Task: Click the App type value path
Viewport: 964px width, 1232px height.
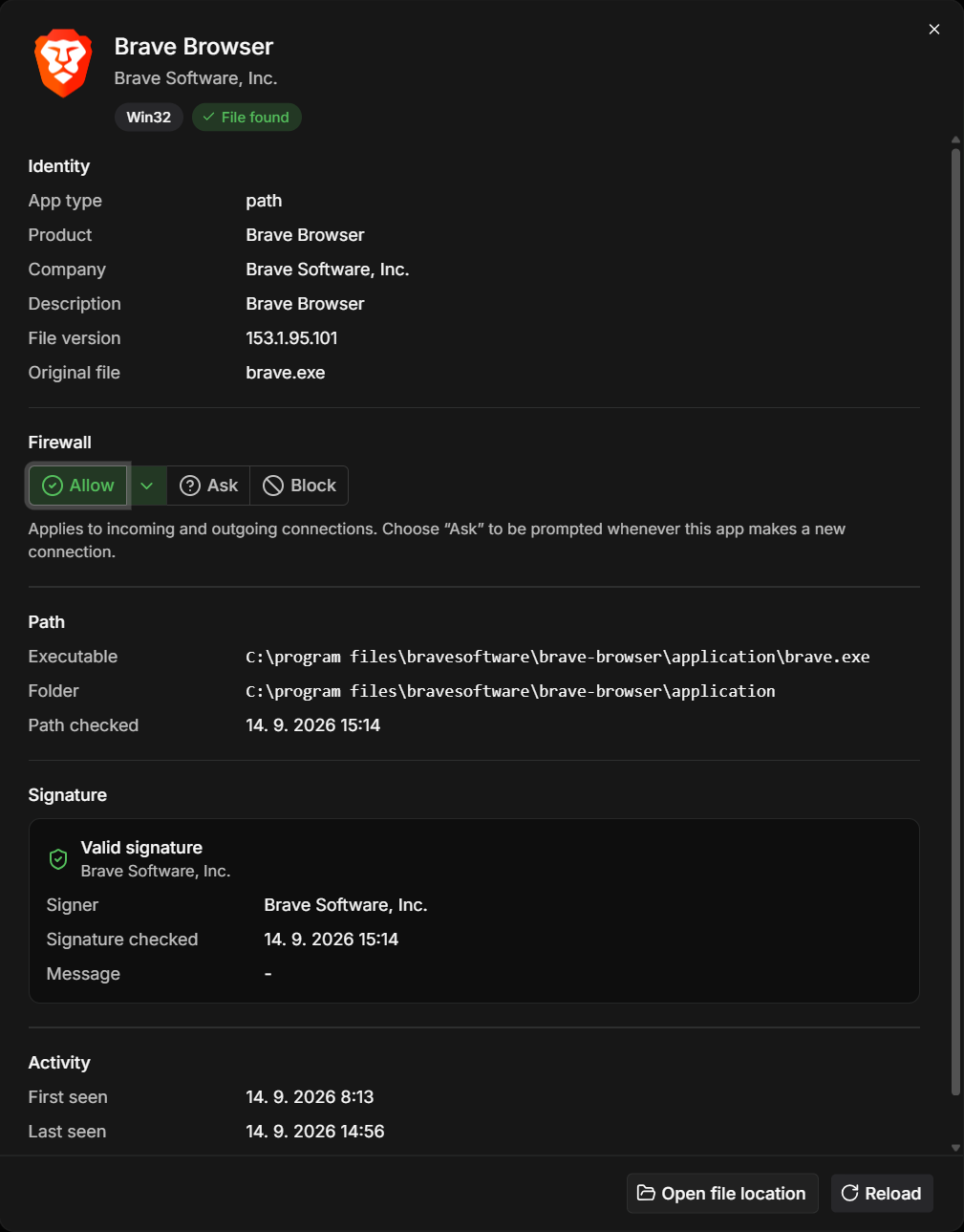Action: [x=264, y=201]
